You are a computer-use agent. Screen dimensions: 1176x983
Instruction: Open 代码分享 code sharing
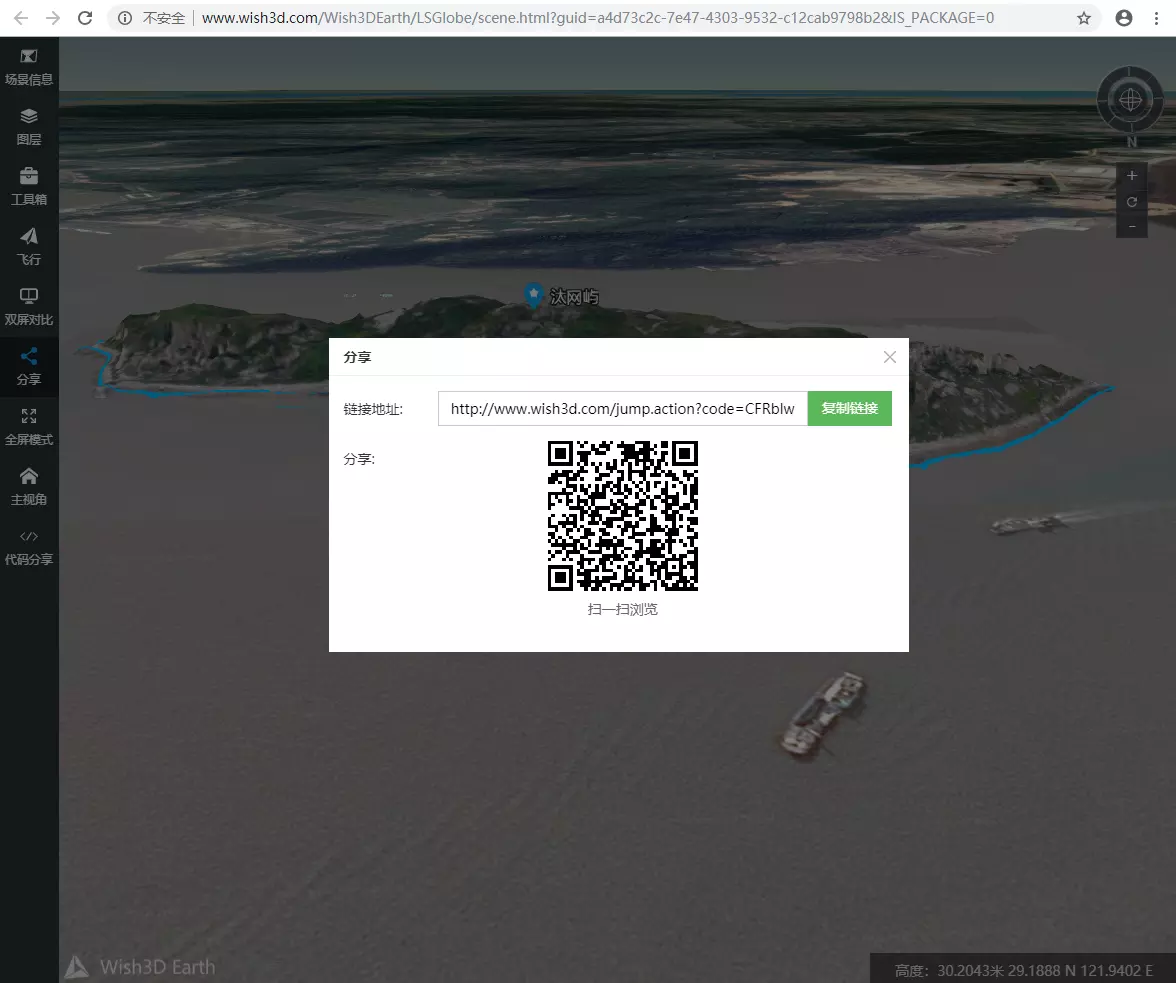(28, 547)
